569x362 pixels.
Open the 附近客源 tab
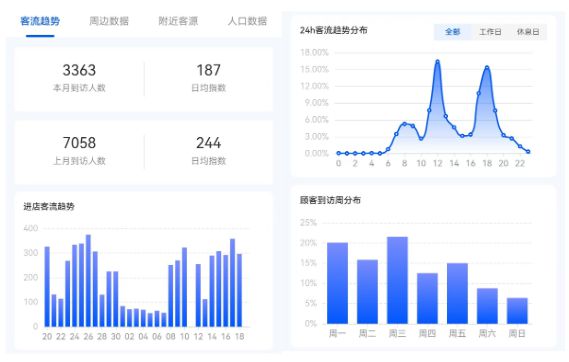click(x=178, y=21)
